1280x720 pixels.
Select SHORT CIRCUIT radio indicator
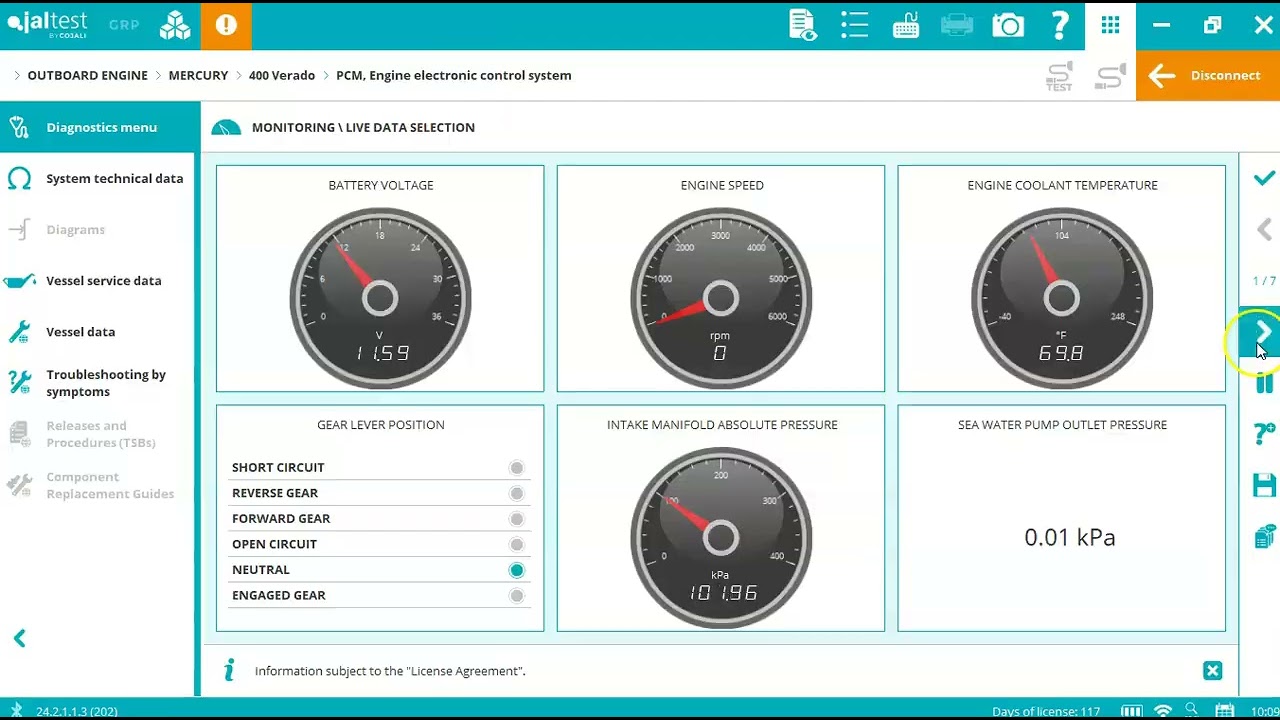pyautogui.click(x=516, y=467)
